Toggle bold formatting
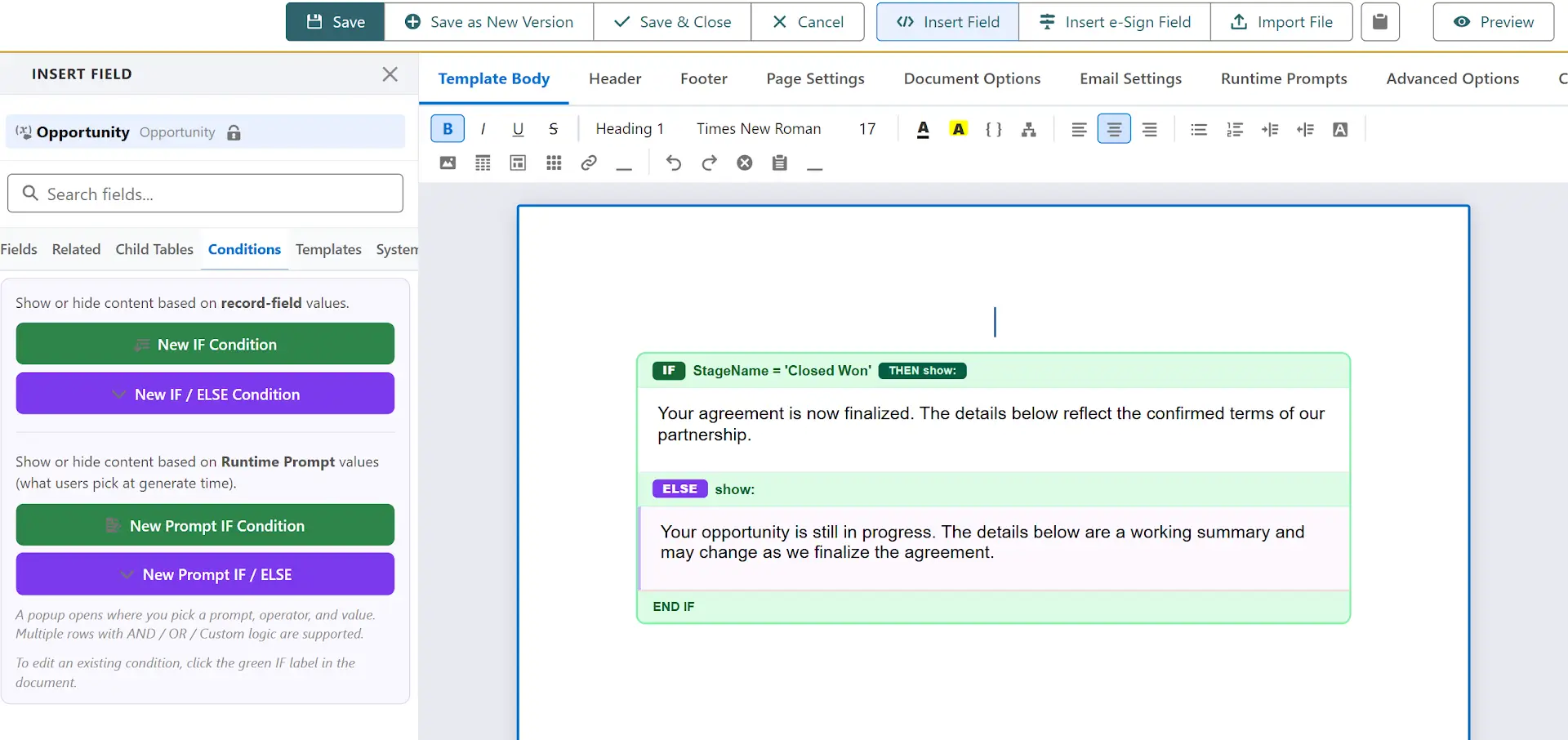The image size is (1568, 740). click(448, 129)
